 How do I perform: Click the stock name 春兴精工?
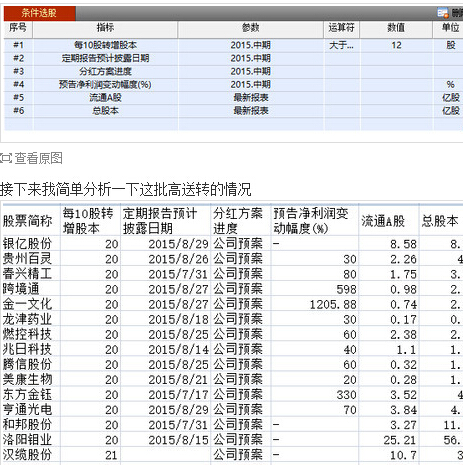(27, 274)
